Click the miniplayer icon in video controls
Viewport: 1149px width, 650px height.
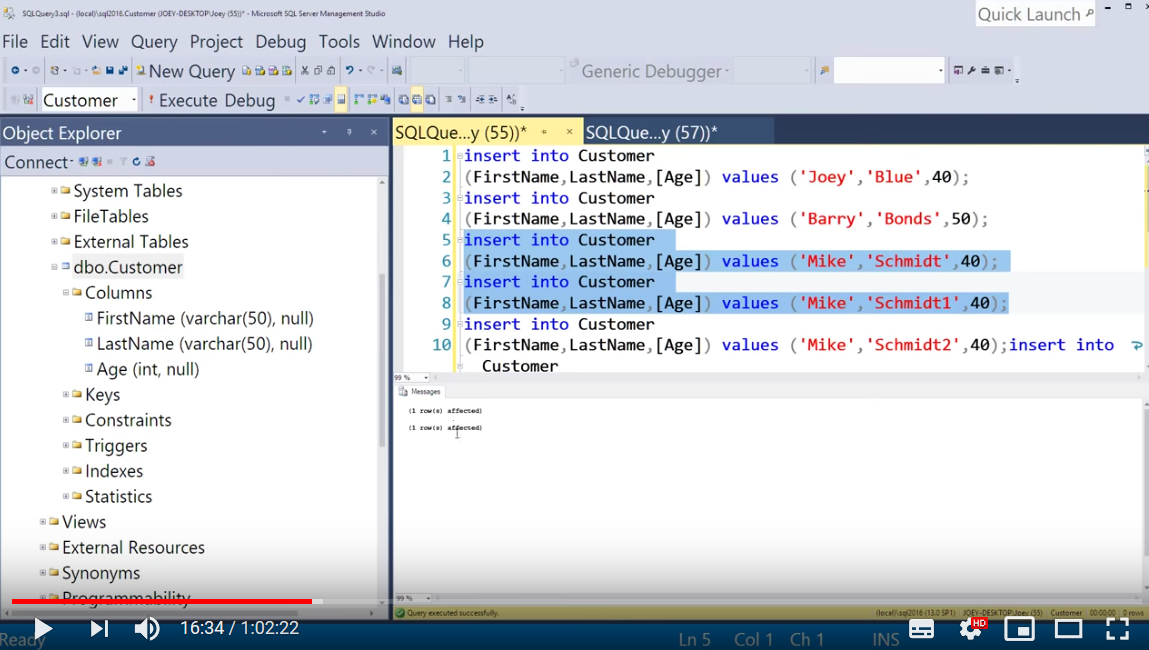[1019, 629]
